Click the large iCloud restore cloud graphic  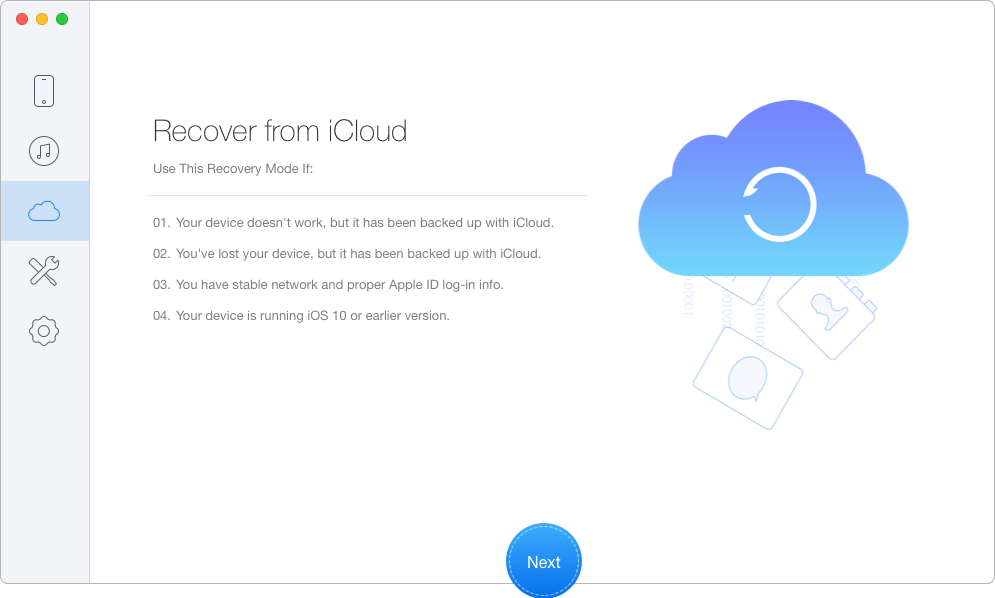pyautogui.click(x=774, y=189)
